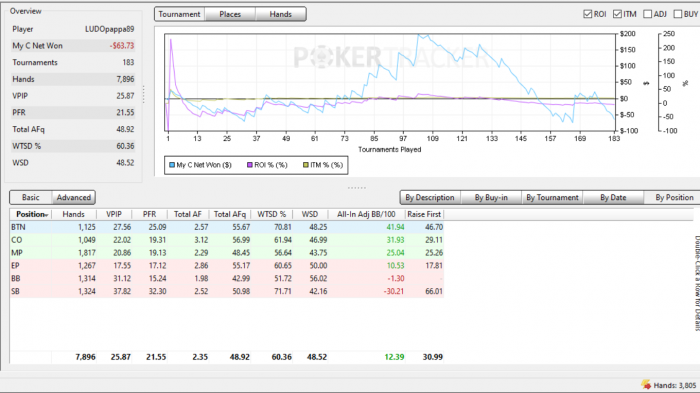This screenshot has height=393, width=700.
Task: Click the overview VPIP value 25.87
Action: click(125, 96)
